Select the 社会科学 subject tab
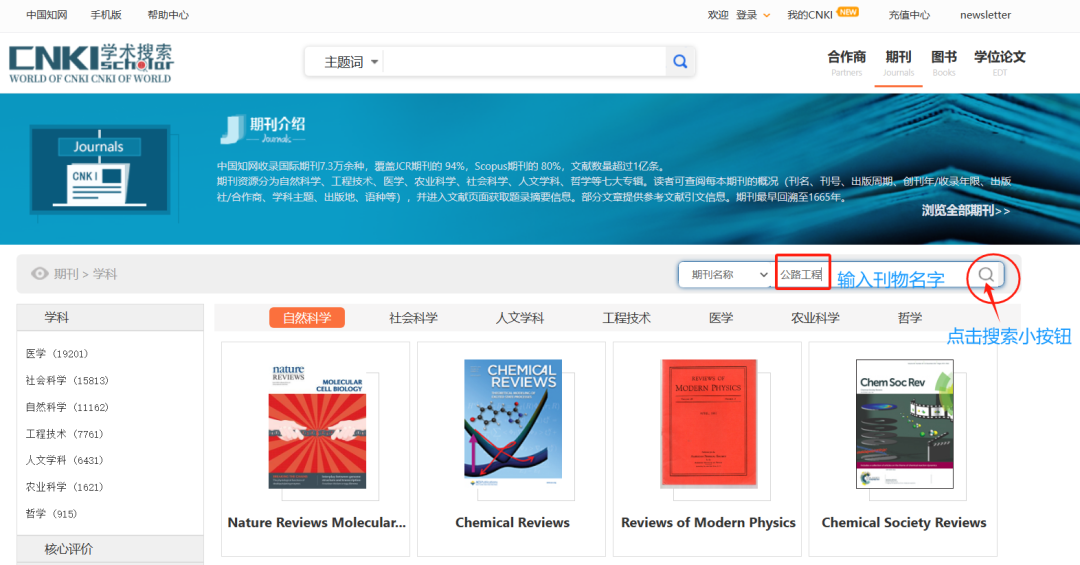Screen dimensions: 1080x565 [413, 318]
